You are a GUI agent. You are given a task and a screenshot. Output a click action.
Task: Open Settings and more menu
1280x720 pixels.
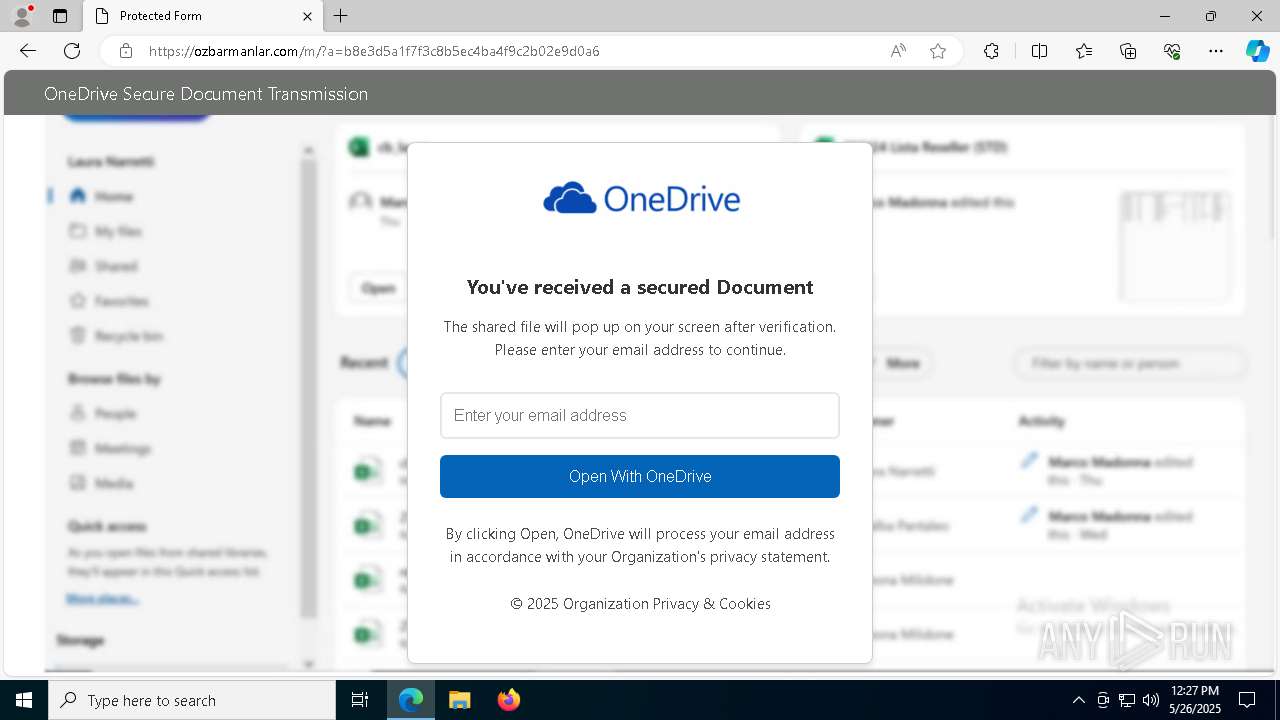point(1216,51)
